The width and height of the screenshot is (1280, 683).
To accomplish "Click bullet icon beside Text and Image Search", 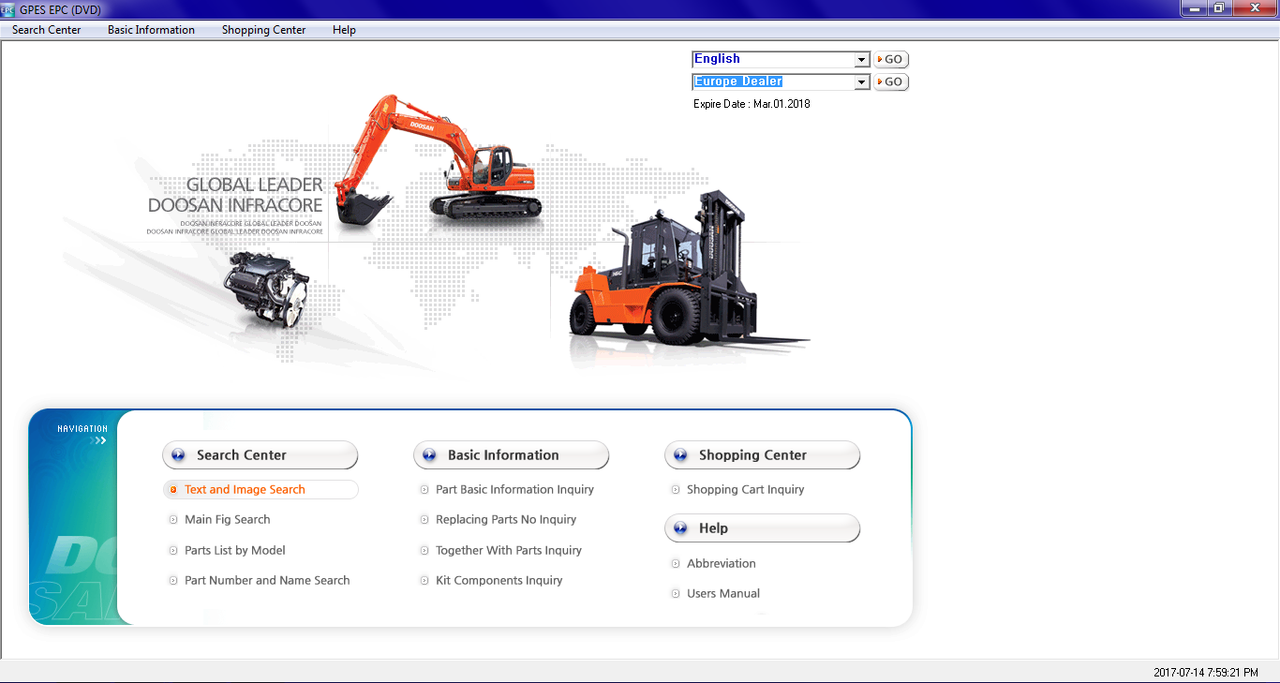I will click(174, 490).
